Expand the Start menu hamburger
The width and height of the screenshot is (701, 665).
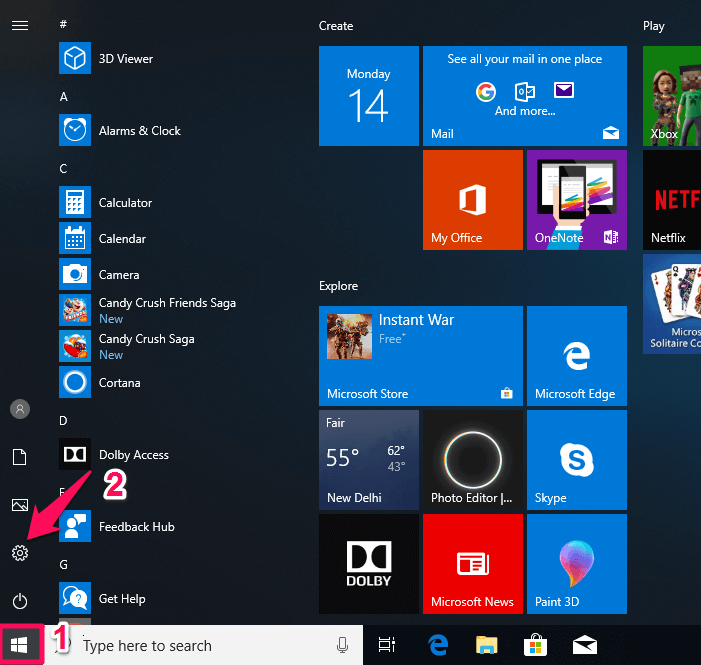(20, 25)
